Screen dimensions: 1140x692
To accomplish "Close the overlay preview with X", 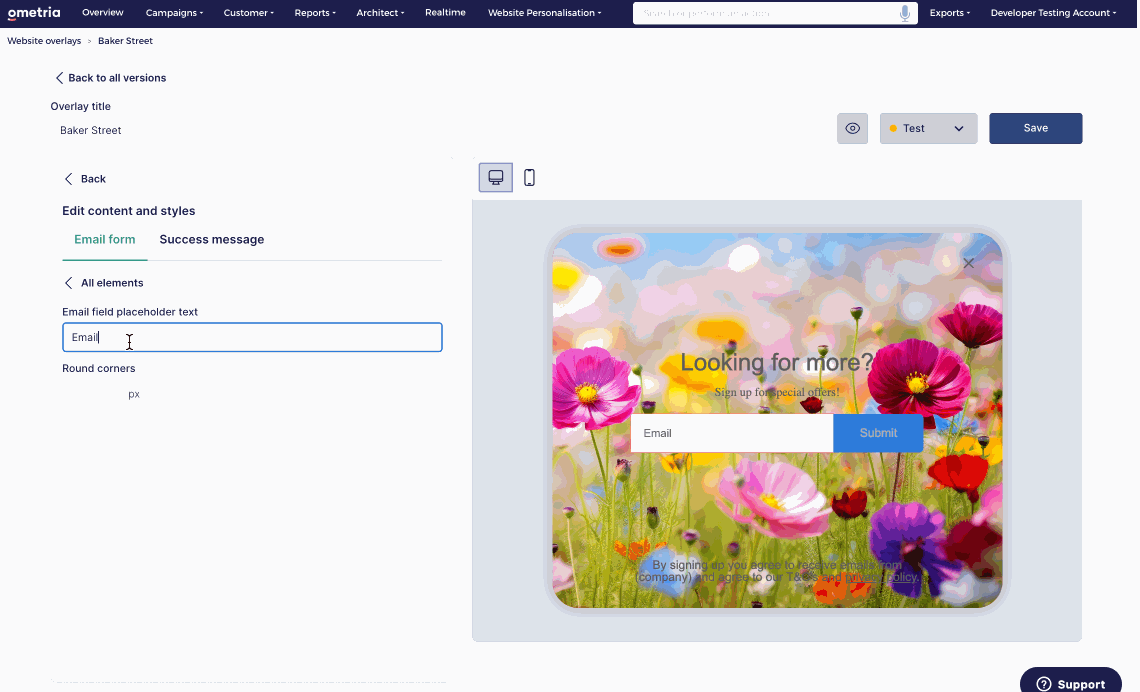I will 968,263.
